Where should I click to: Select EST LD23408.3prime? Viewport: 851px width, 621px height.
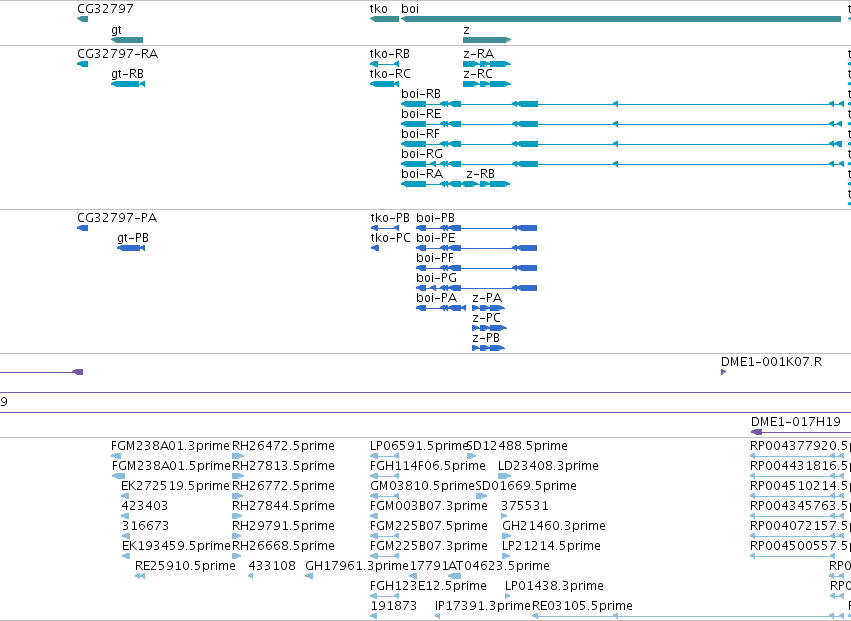(x=505, y=476)
